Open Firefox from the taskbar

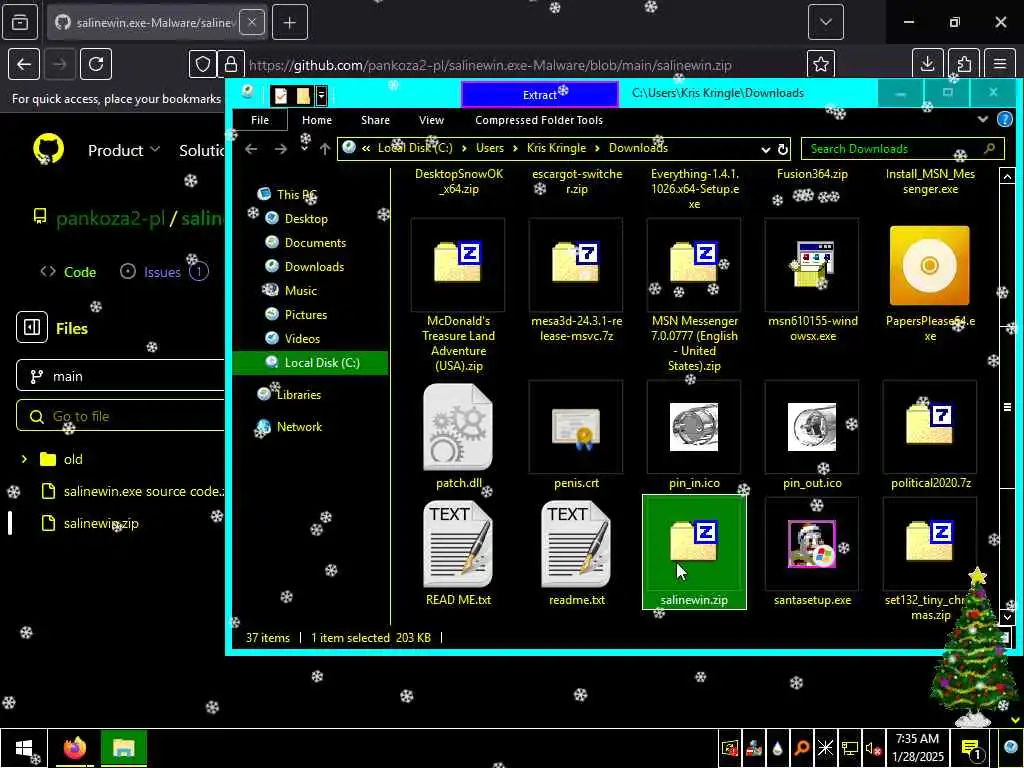pos(74,748)
